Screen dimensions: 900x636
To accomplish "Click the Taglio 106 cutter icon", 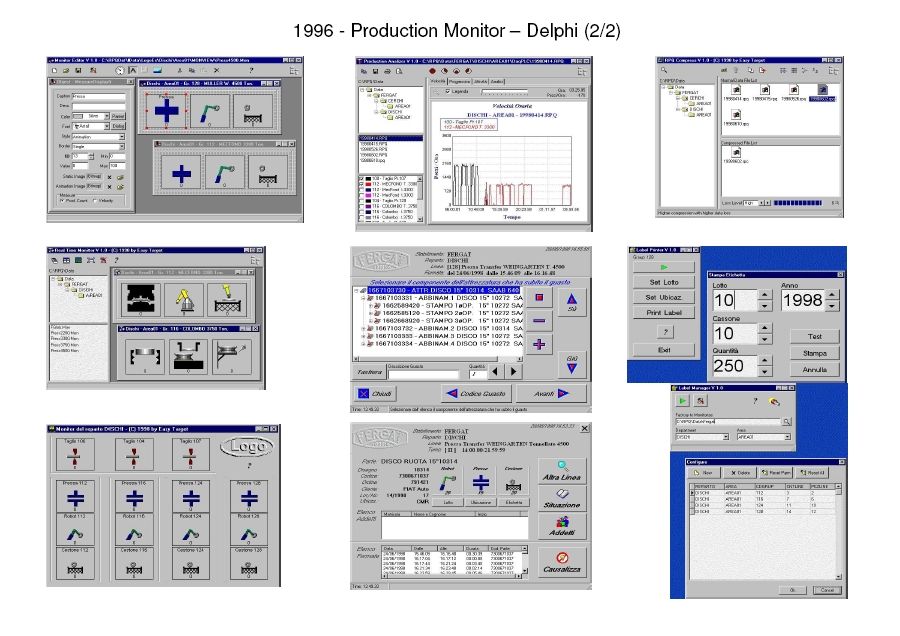I will click(74, 456).
